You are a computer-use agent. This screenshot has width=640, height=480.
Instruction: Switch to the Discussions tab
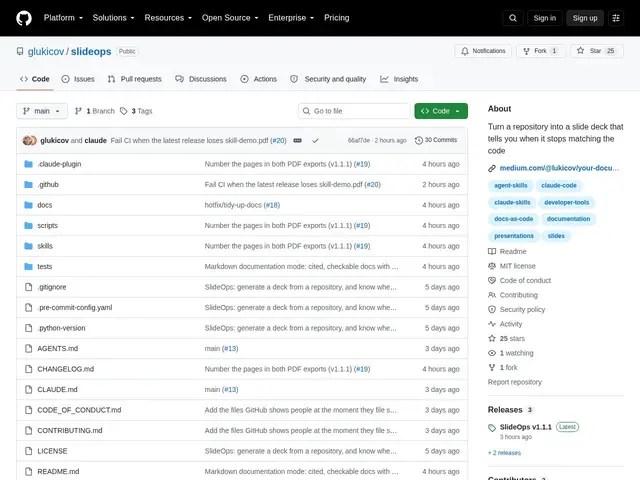201,79
